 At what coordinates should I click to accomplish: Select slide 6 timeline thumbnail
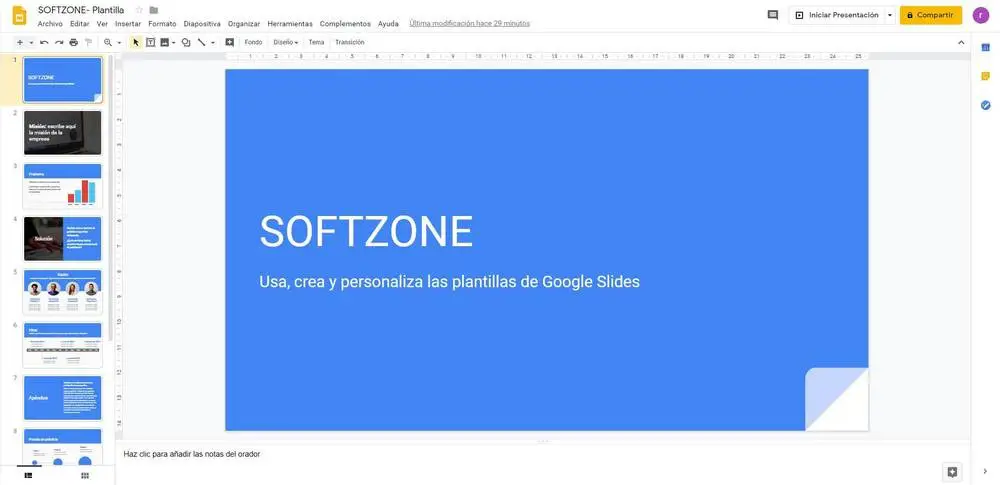(62, 345)
